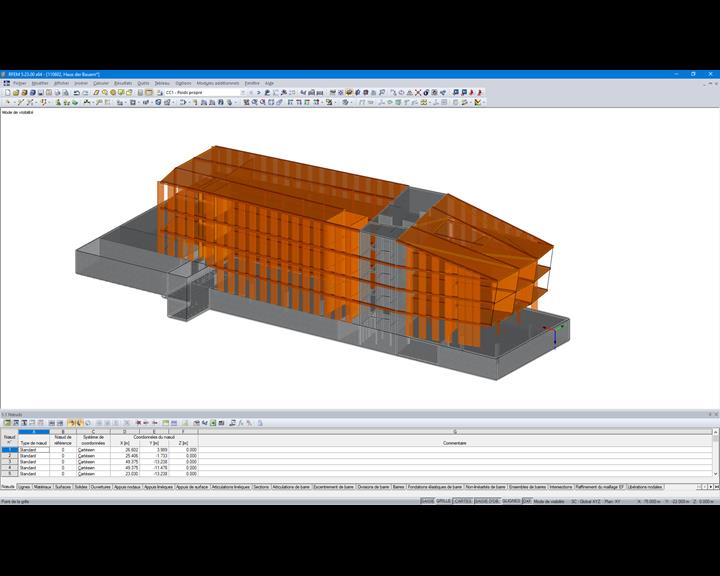Screen dimensions: 720x576
Task: Click the New model icon
Action: point(7,92)
